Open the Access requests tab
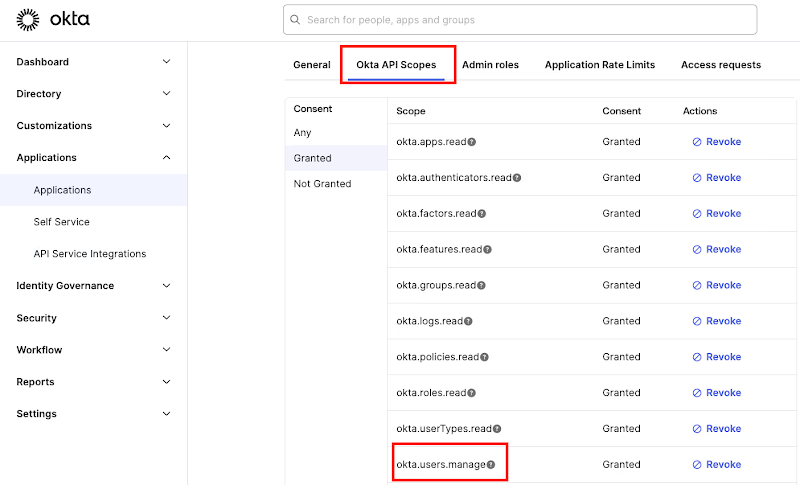800x485 pixels. click(721, 65)
